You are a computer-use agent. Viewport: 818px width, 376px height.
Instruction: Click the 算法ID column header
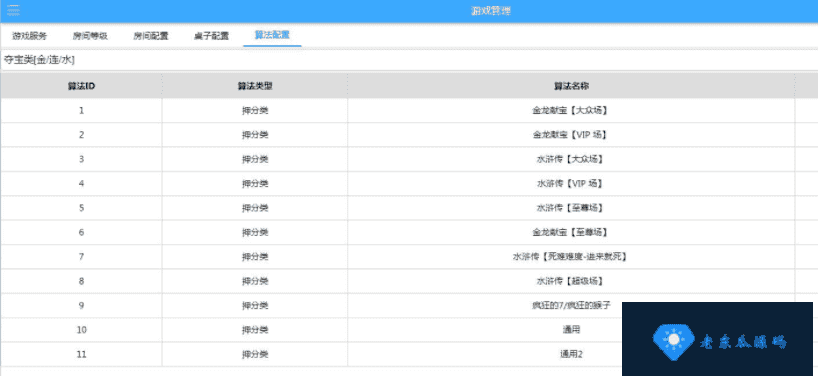[x=81, y=86]
